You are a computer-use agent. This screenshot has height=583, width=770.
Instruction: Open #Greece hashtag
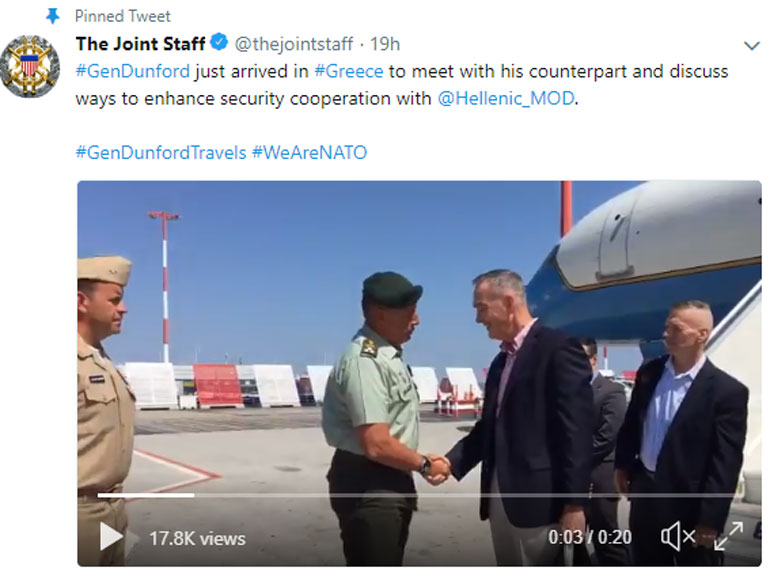coord(349,72)
